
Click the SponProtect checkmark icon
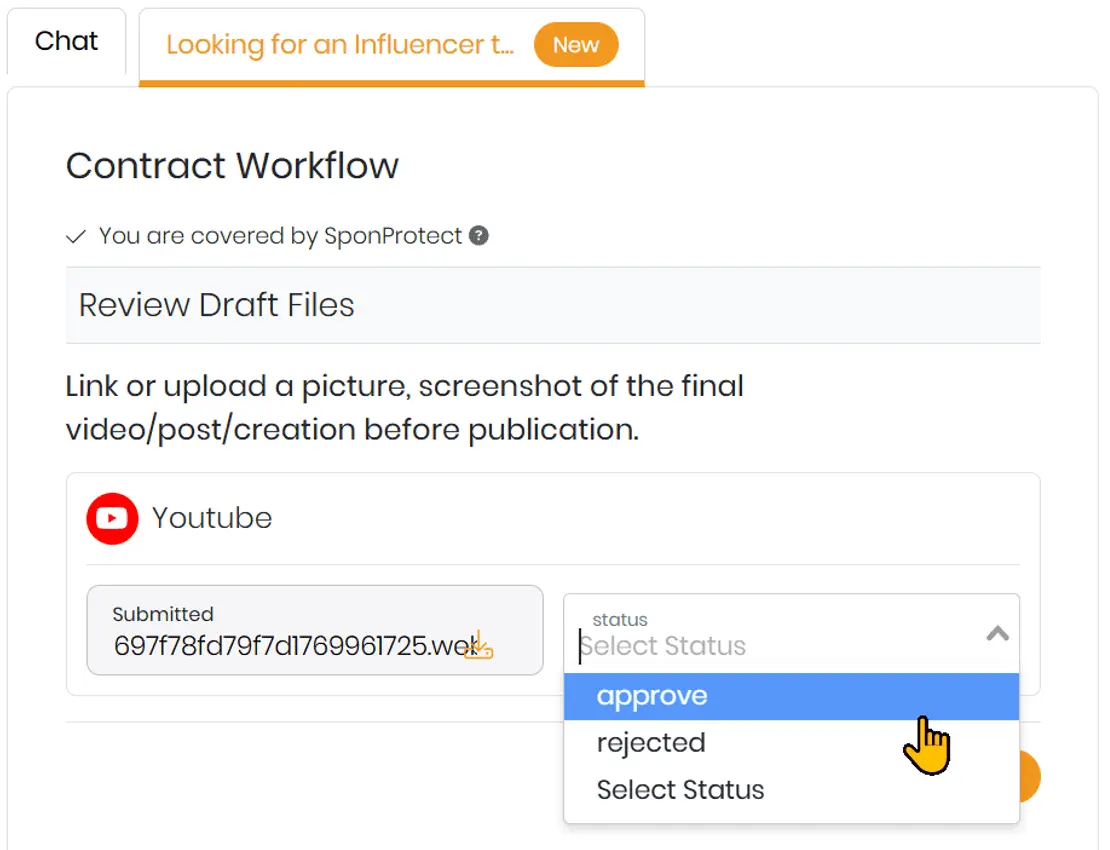click(76, 236)
